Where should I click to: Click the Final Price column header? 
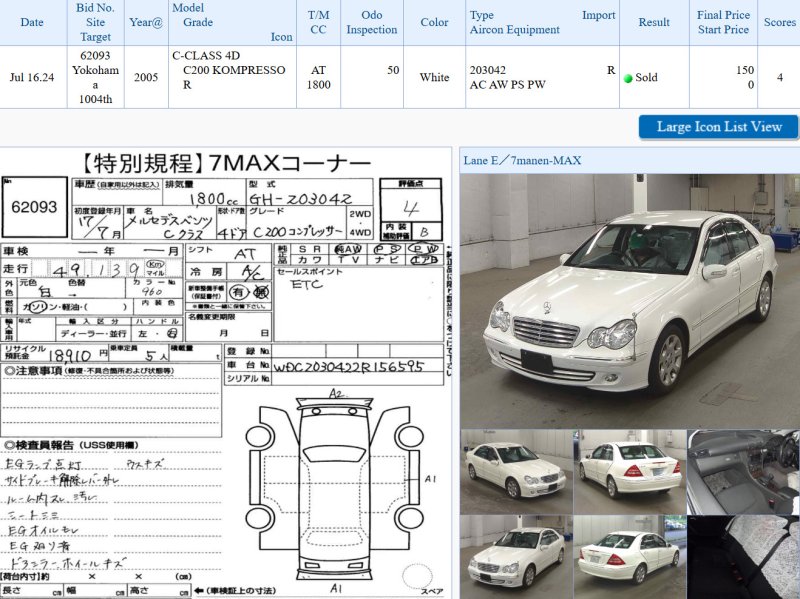[723, 22]
